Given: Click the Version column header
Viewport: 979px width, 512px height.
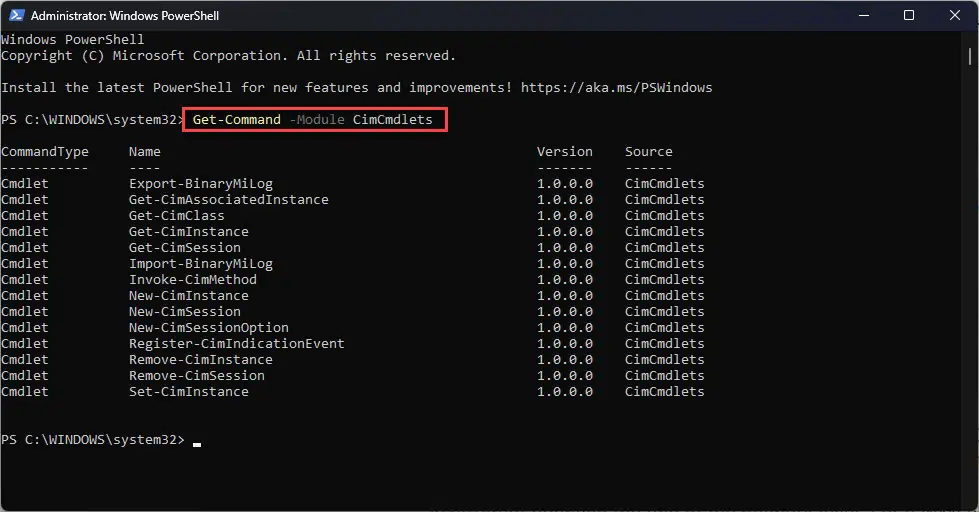Looking at the screenshot, I should (564, 152).
